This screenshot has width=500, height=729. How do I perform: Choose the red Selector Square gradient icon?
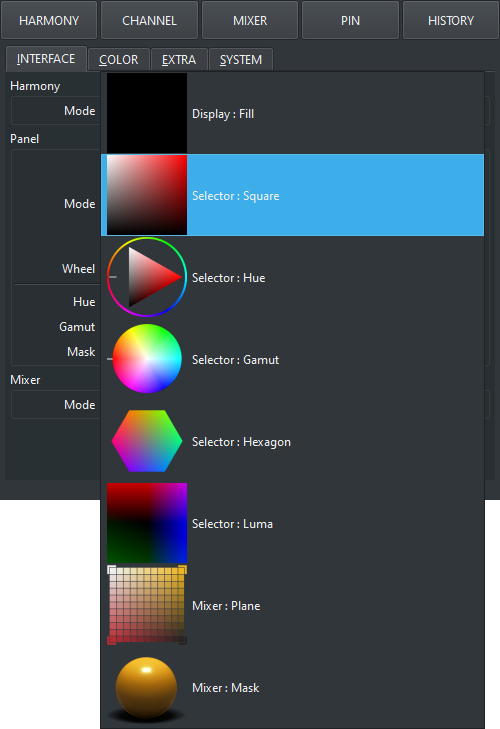click(147, 195)
